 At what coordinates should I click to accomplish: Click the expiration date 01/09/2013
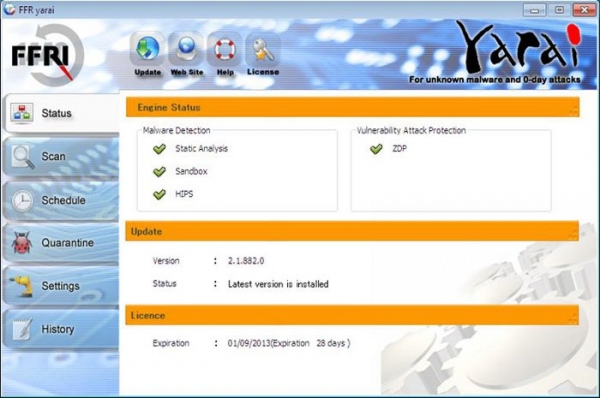click(249, 343)
